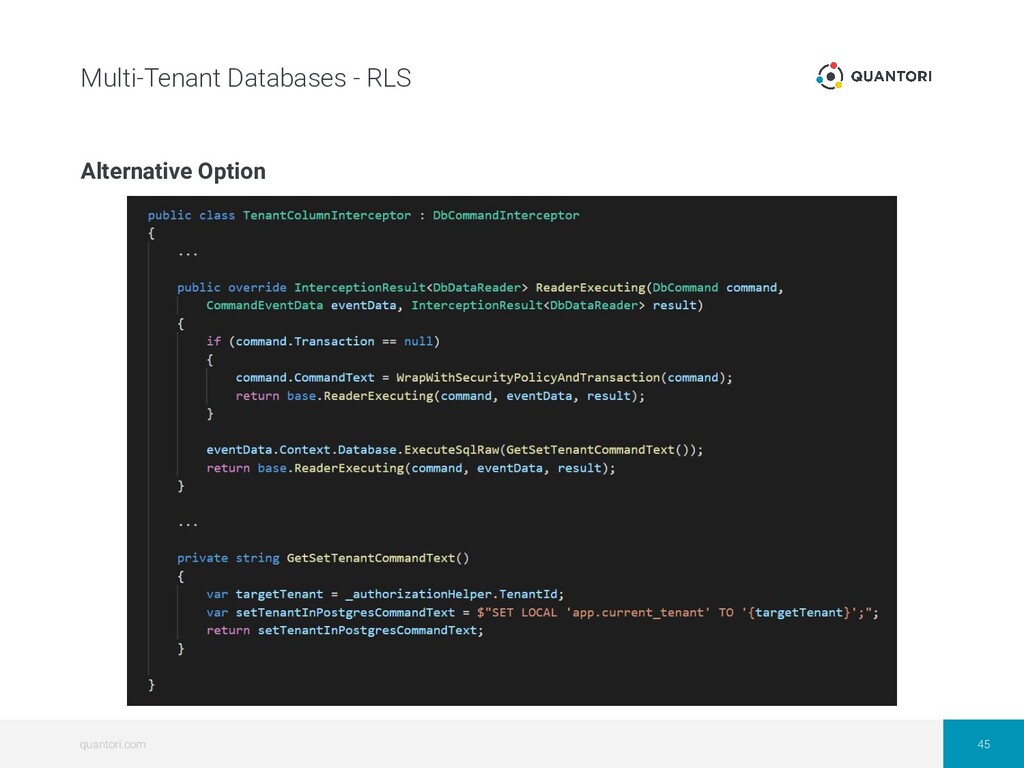Click 'ReaderExecuting(' in the override method signature

[x=594, y=287]
